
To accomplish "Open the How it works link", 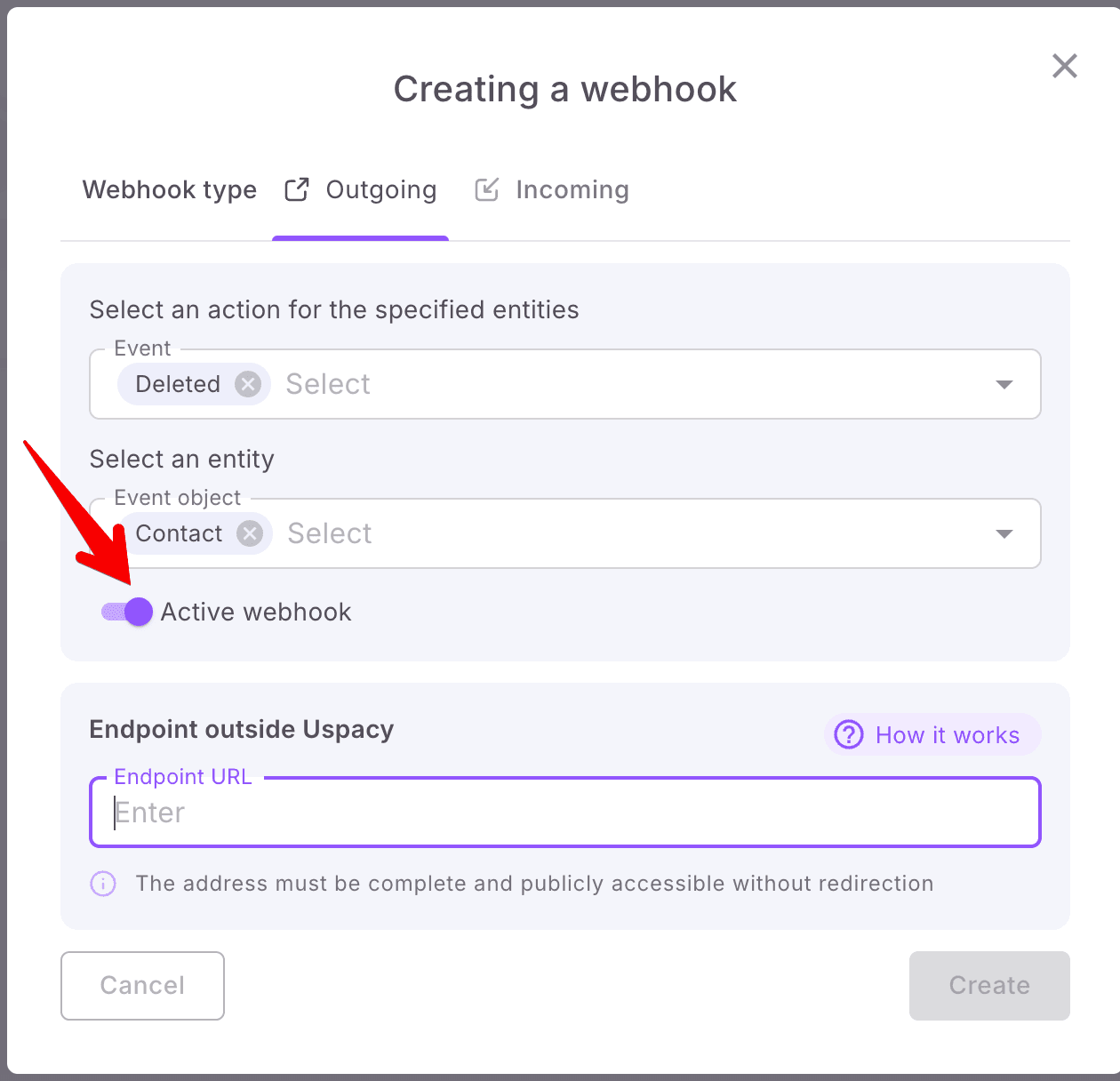I will pos(947,735).
